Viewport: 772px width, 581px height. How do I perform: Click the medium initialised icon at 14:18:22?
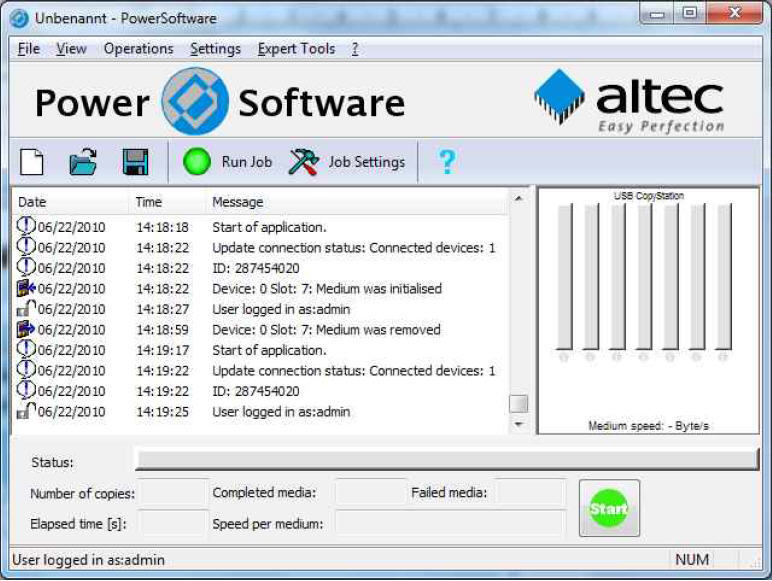click(26, 288)
